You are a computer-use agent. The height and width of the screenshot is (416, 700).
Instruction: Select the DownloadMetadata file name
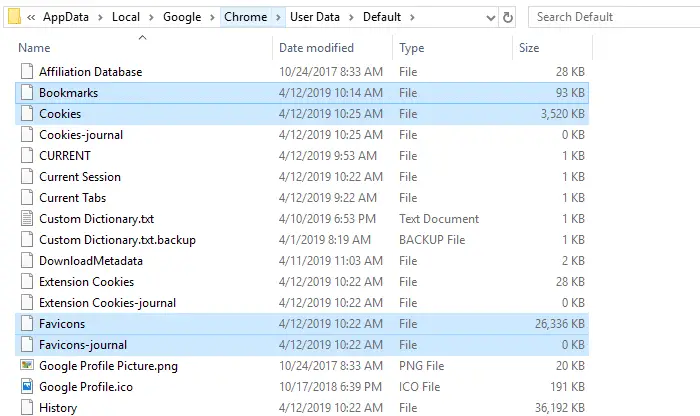click(x=91, y=261)
